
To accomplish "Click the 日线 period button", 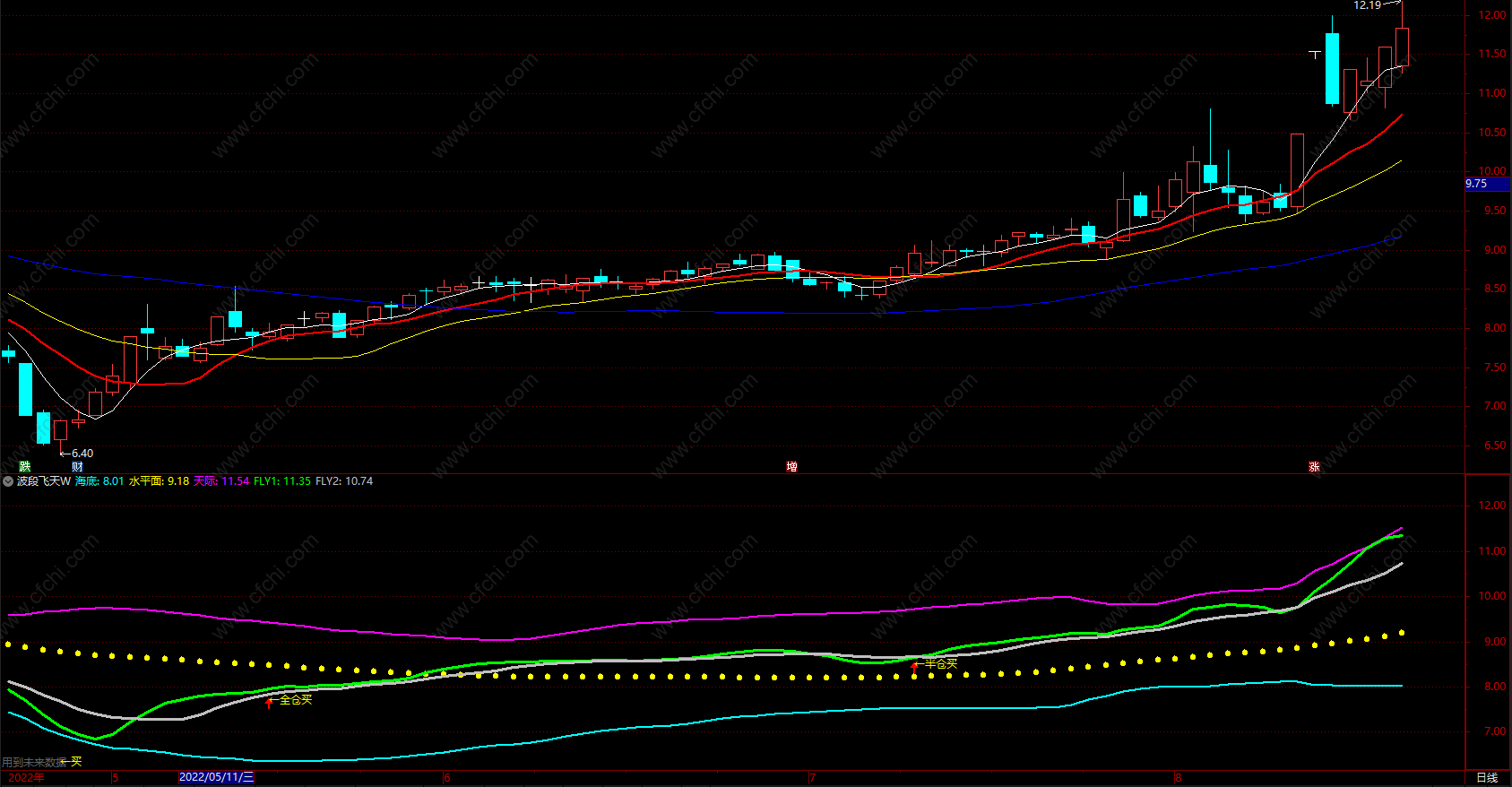I will point(1487,777).
